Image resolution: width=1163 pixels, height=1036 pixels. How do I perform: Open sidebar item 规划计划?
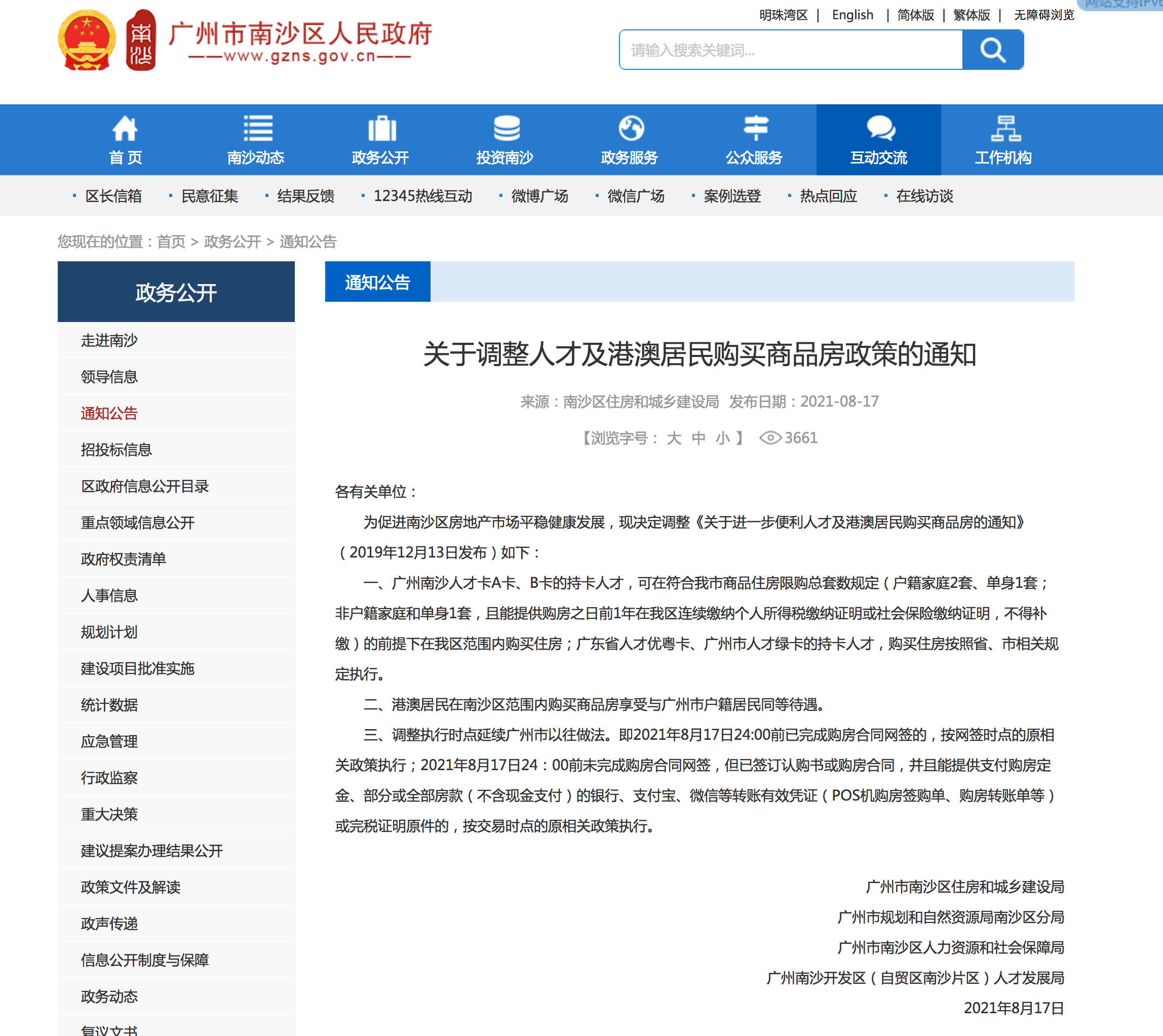[x=109, y=632]
